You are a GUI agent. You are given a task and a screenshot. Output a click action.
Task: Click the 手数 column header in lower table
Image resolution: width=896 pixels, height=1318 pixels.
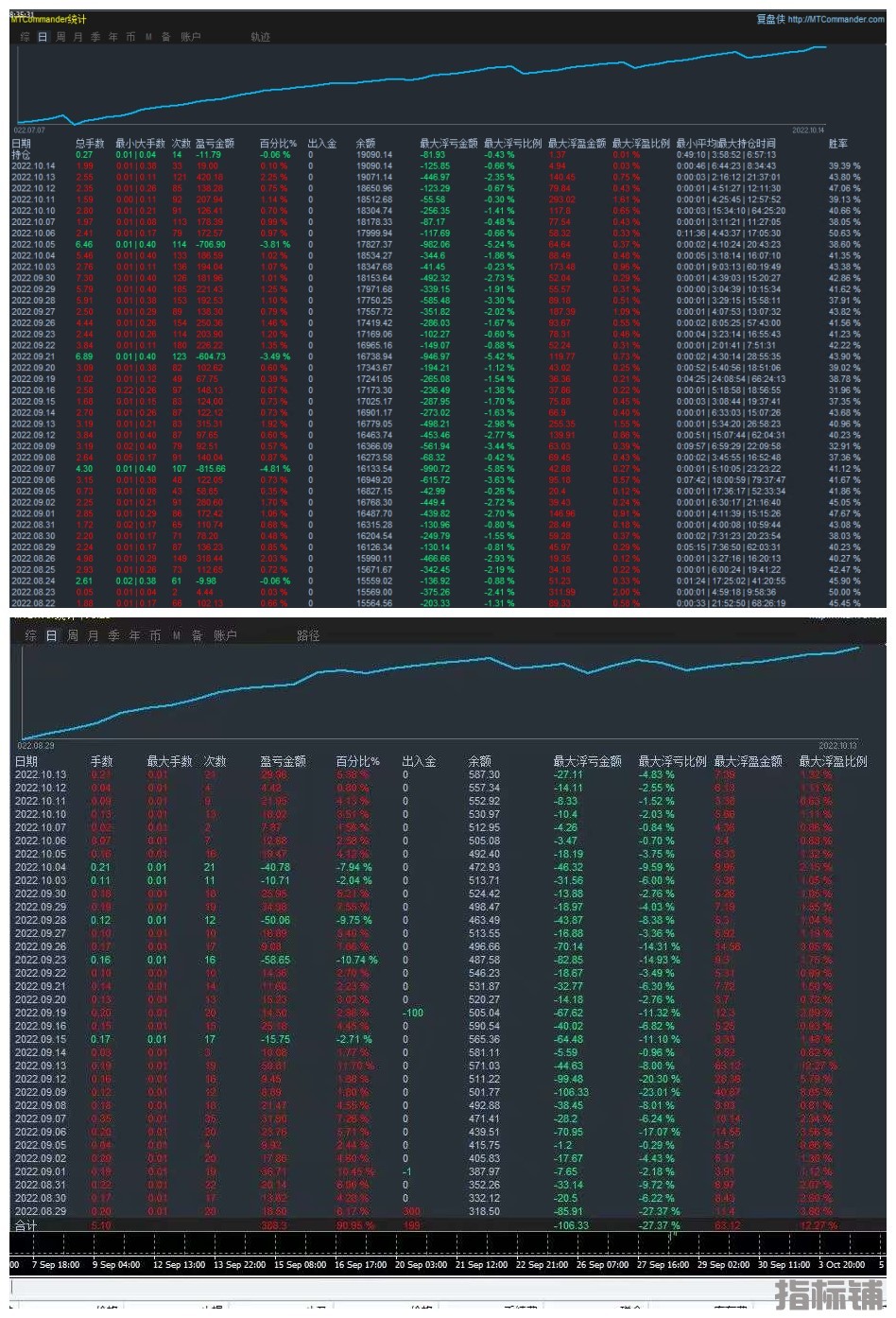pos(101,761)
